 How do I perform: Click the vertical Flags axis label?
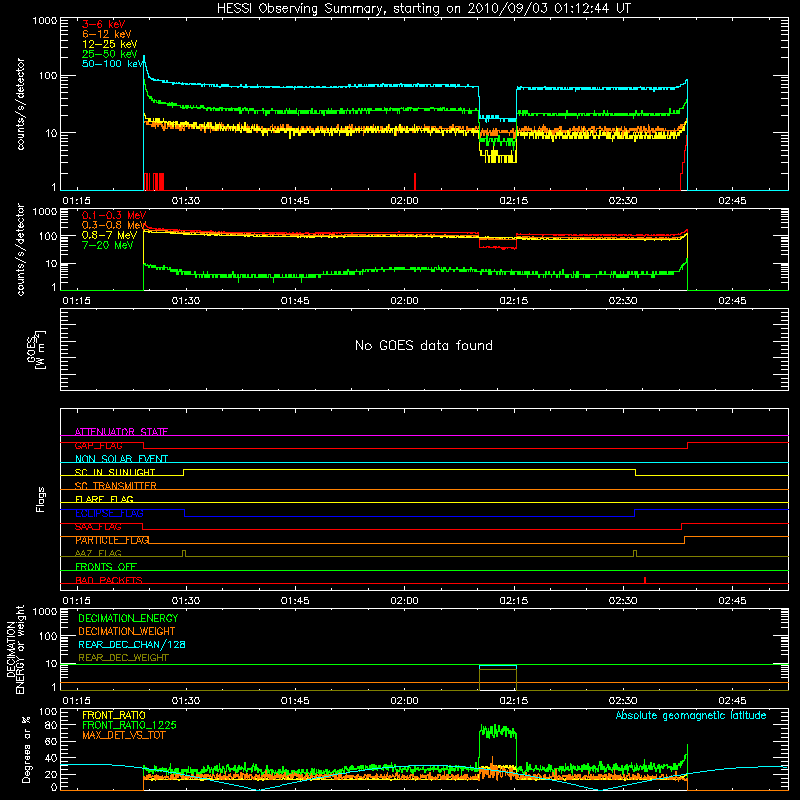click(x=40, y=499)
